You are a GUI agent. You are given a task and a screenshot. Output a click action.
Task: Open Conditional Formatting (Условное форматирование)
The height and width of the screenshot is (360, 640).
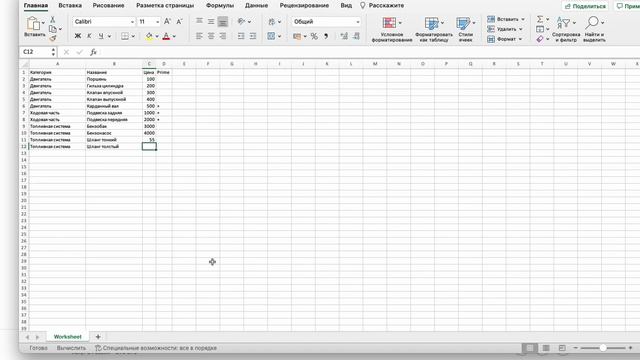pos(392,29)
